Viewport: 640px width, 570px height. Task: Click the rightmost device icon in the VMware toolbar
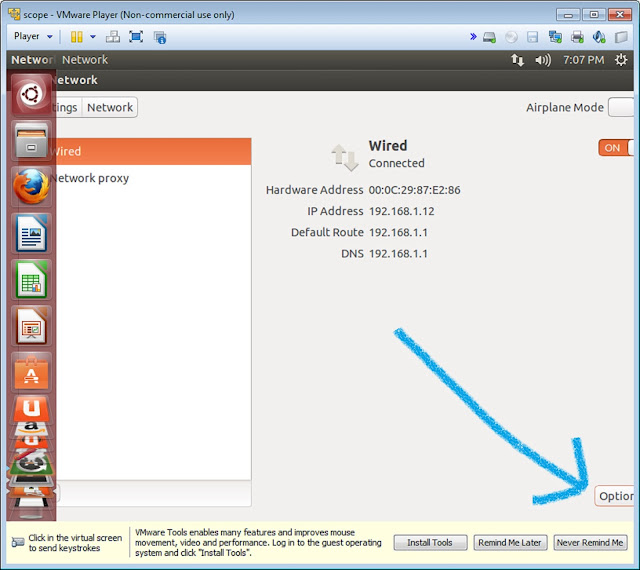pos(621,37)
